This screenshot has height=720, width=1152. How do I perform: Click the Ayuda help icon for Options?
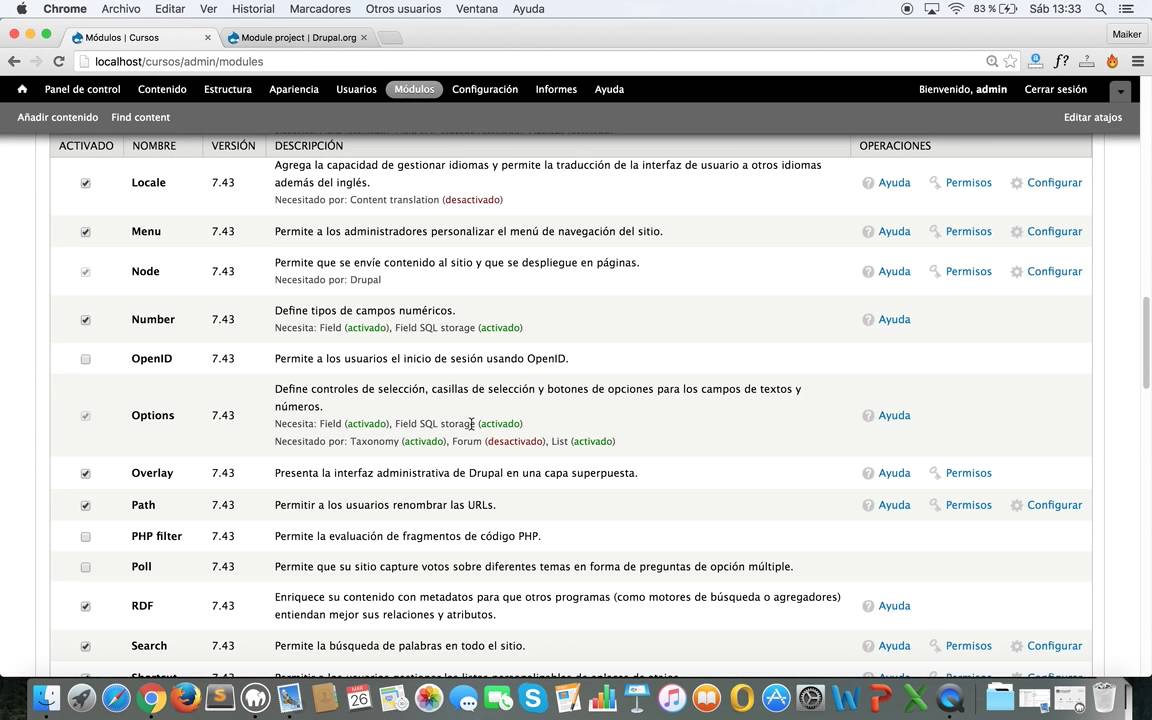tap(868, 416)
